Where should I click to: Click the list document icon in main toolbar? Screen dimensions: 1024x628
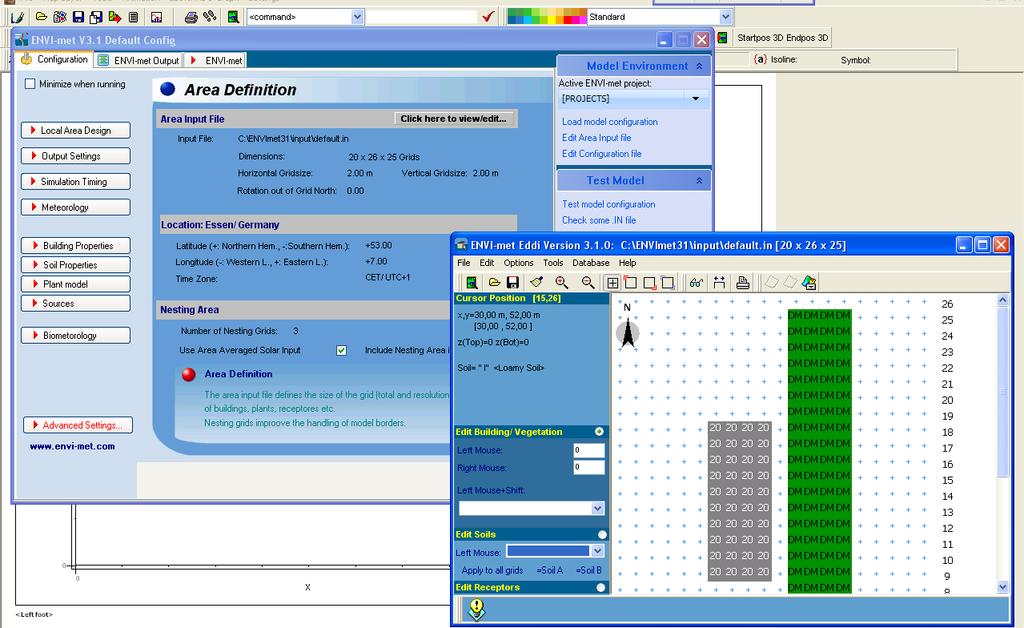133,17
